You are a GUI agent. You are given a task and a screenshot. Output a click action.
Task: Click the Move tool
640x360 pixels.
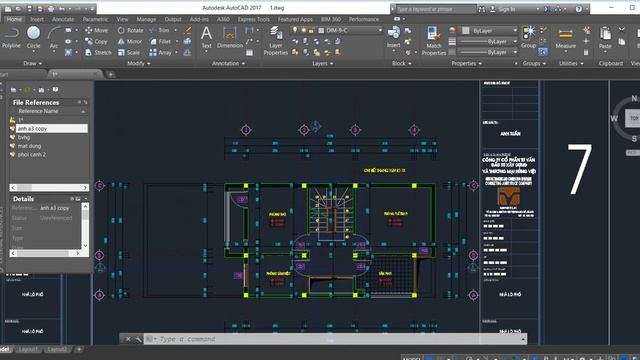(x=96, y=30)
